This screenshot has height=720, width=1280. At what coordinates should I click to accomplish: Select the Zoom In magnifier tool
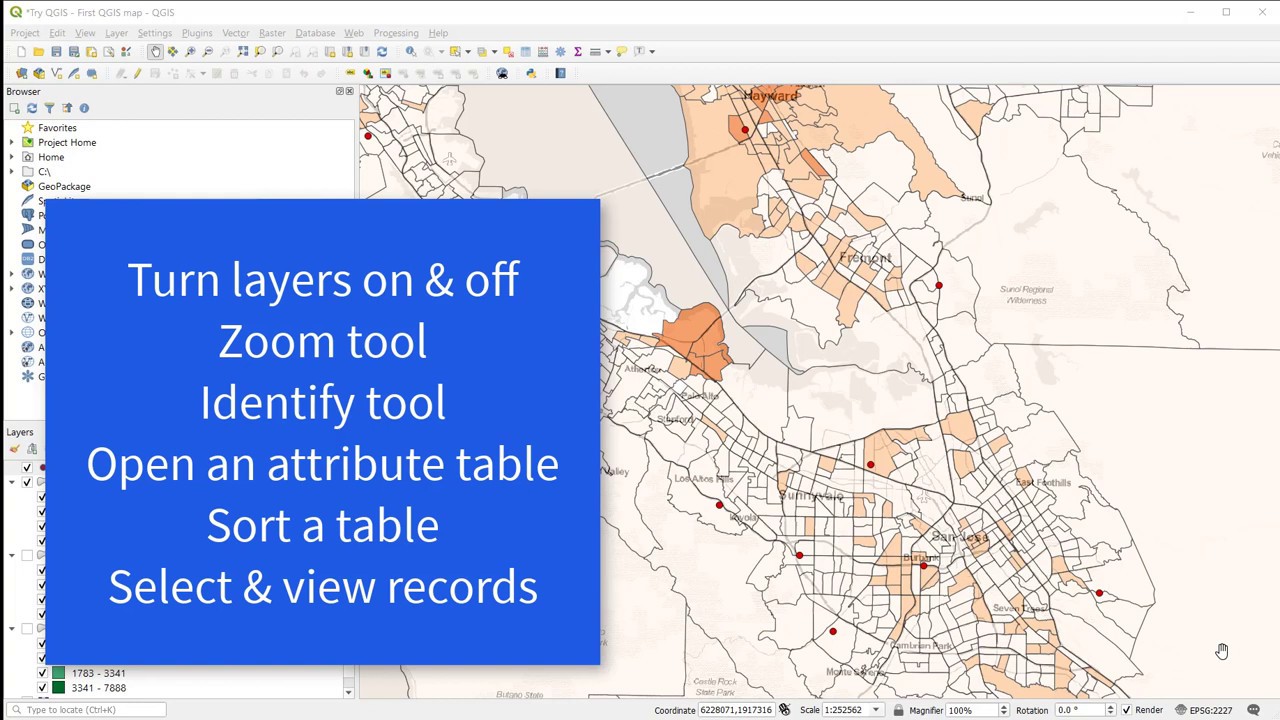(190, 51)
